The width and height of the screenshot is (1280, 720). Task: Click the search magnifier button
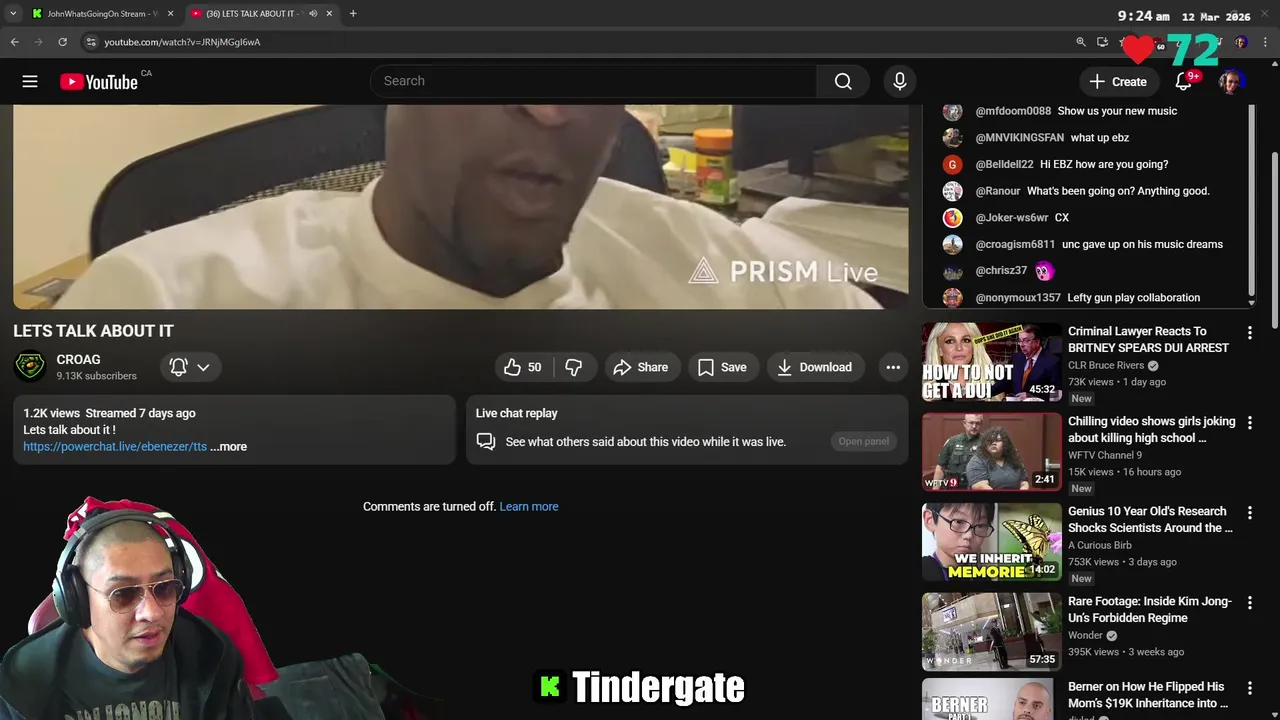point(843,81)
